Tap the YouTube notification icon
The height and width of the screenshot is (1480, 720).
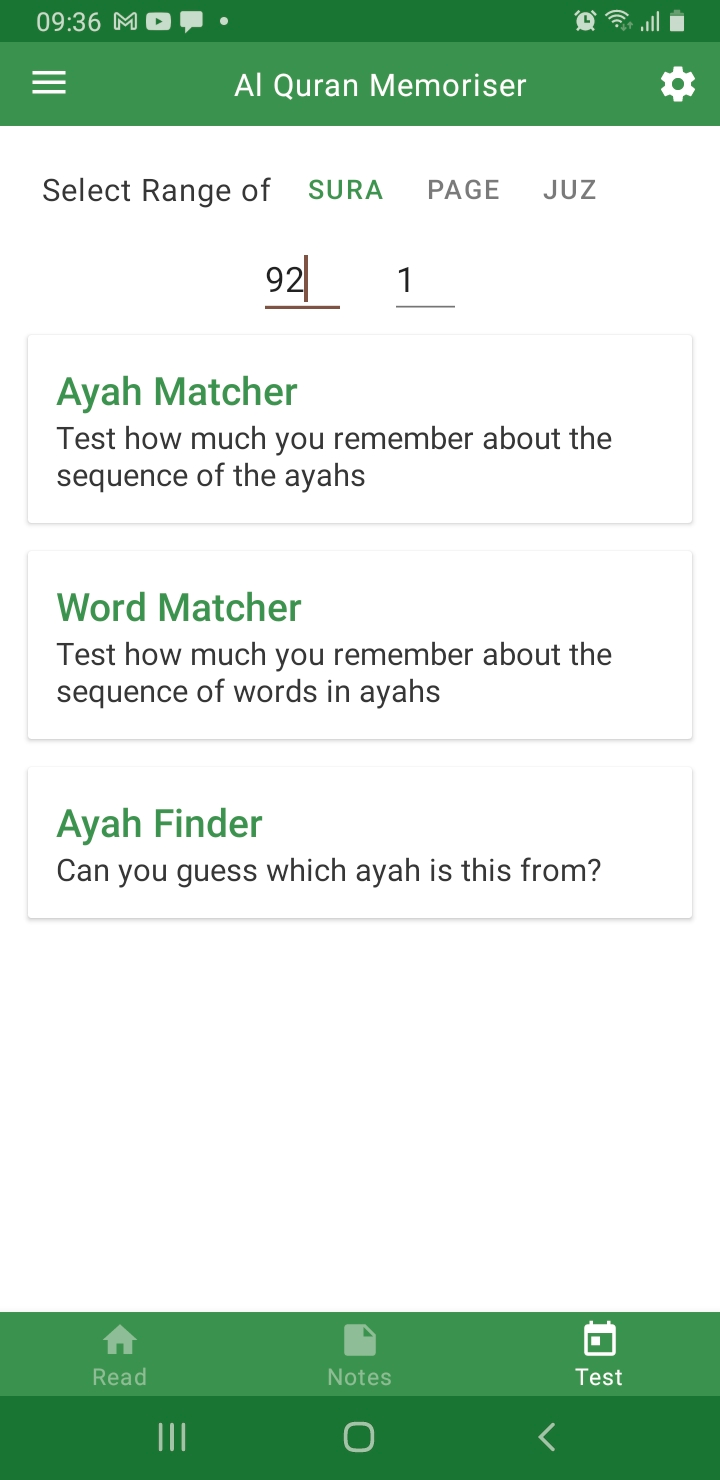click(158, 21)
